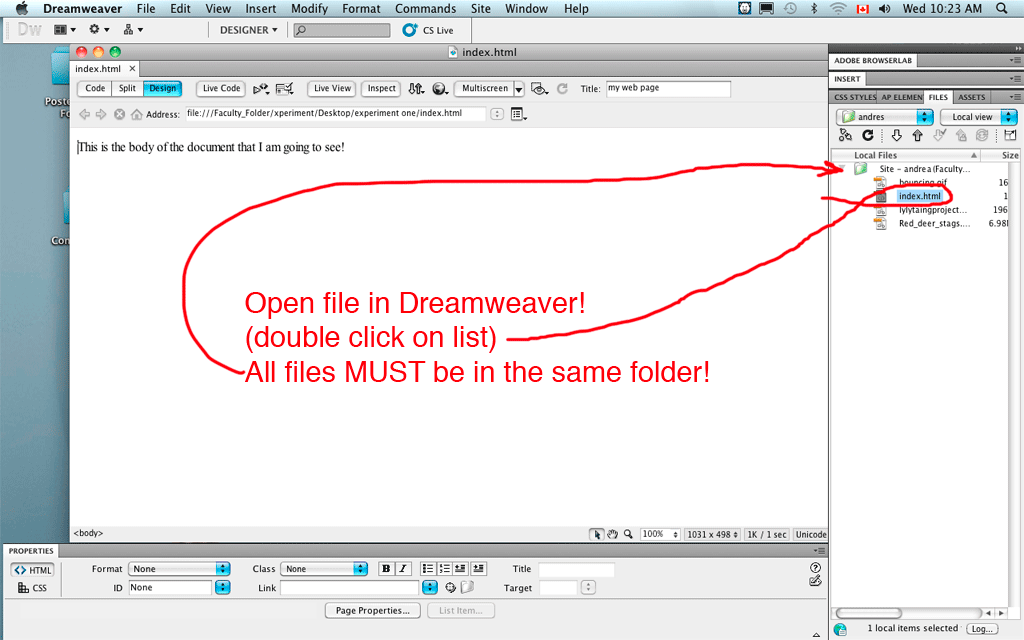Click the Put files up-arrow icon
This screenshot has height=640, width=1024.
coord(918,135)
